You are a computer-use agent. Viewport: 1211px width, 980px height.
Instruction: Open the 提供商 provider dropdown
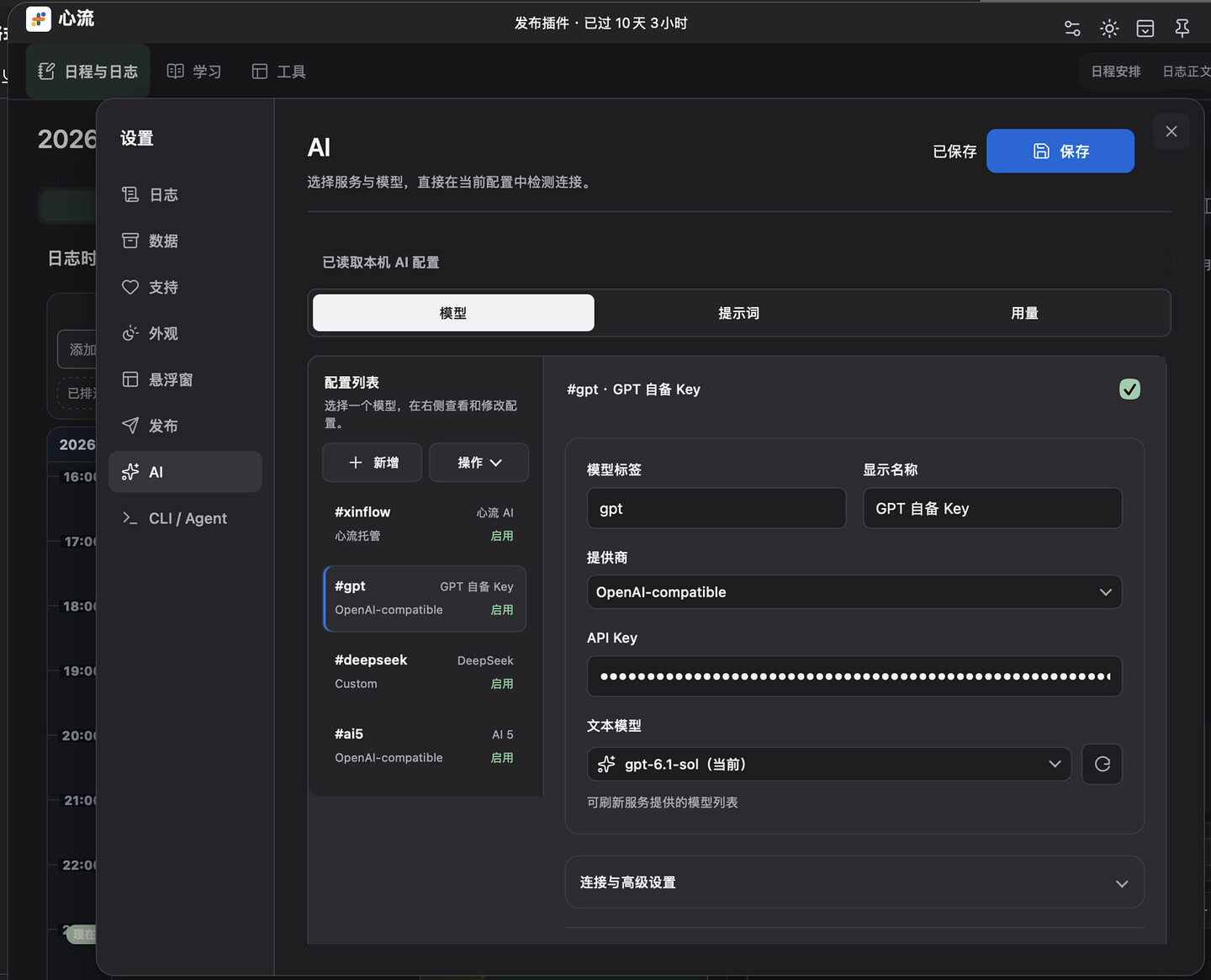click(x=854, y=592)
